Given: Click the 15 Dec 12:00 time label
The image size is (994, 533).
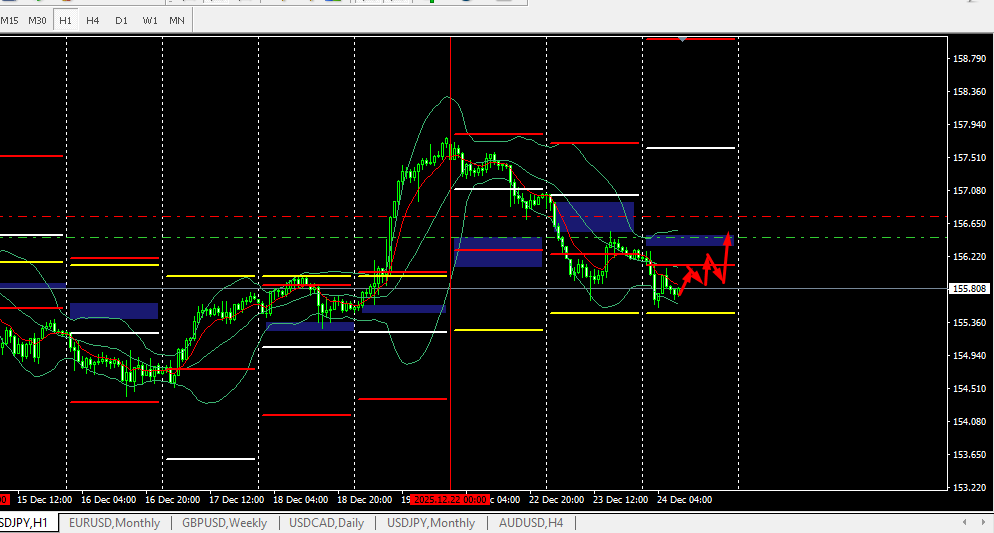Looking at the screenshot, I should [x=44, y=499].
